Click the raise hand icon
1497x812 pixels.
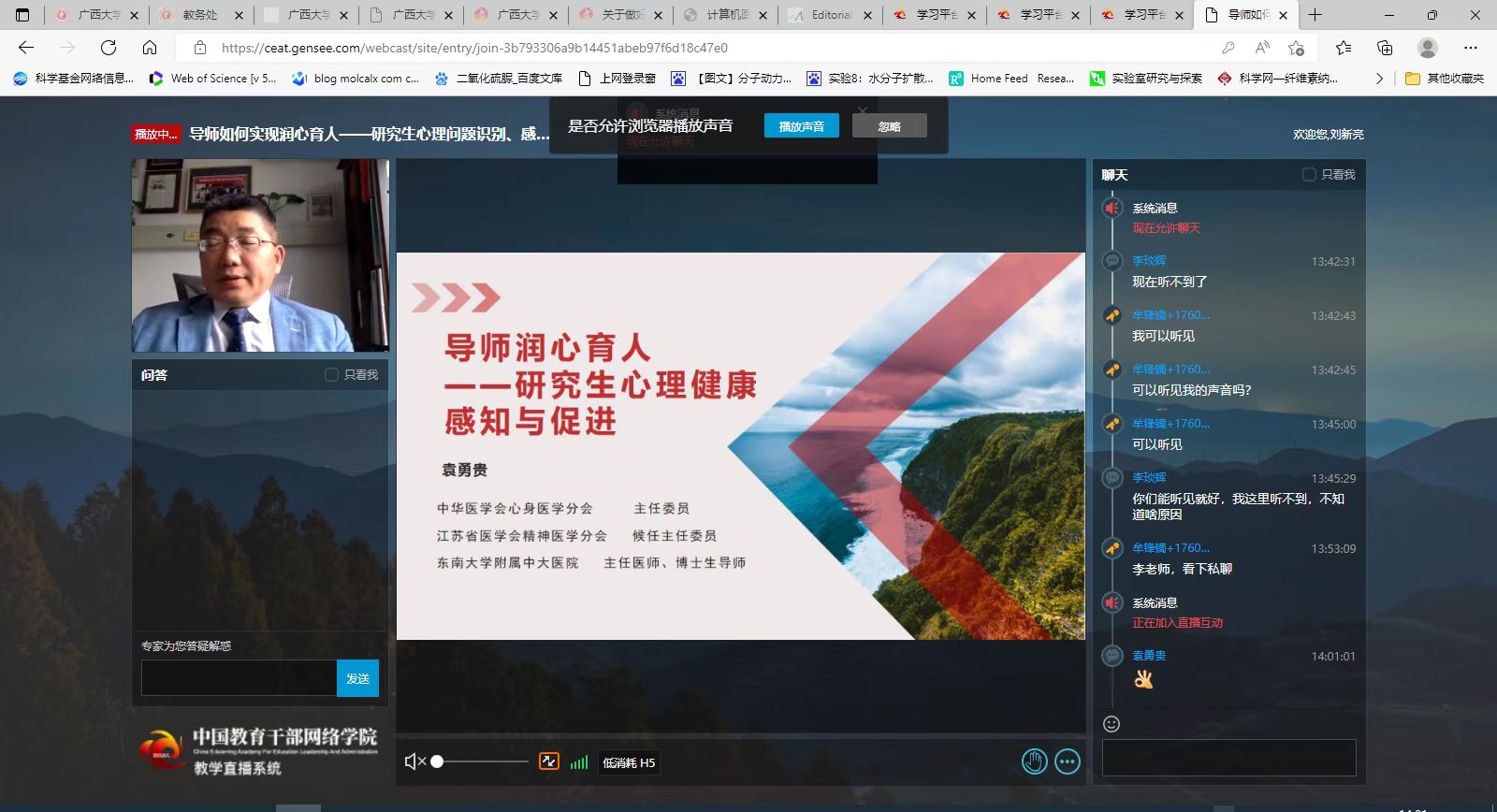coord(1034,761)
